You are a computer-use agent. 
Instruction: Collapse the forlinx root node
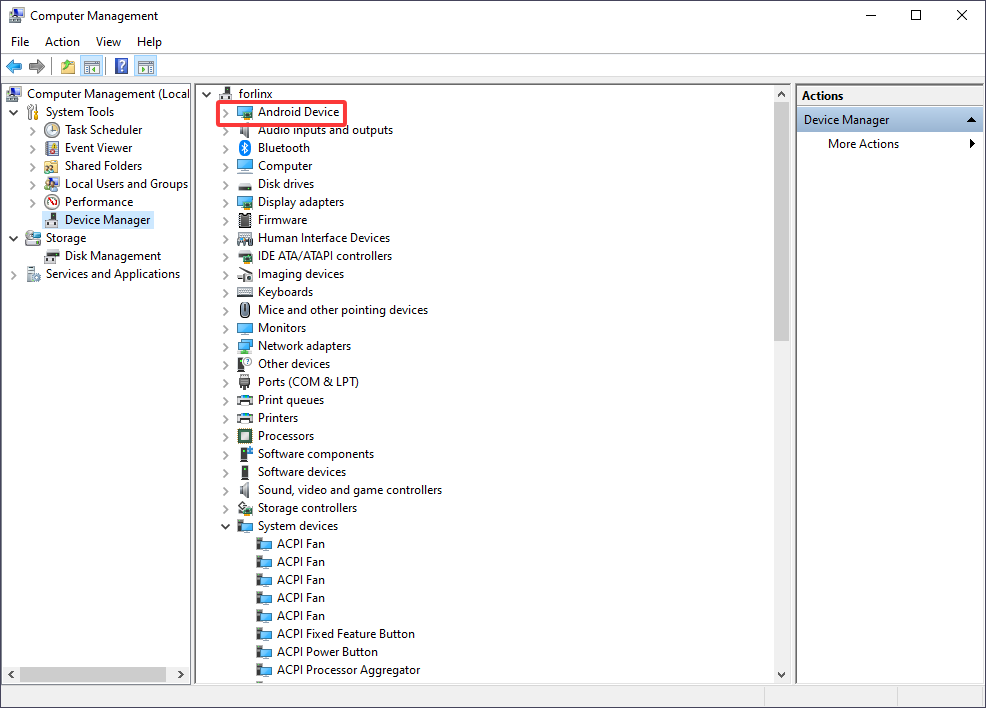coord(206,94)
